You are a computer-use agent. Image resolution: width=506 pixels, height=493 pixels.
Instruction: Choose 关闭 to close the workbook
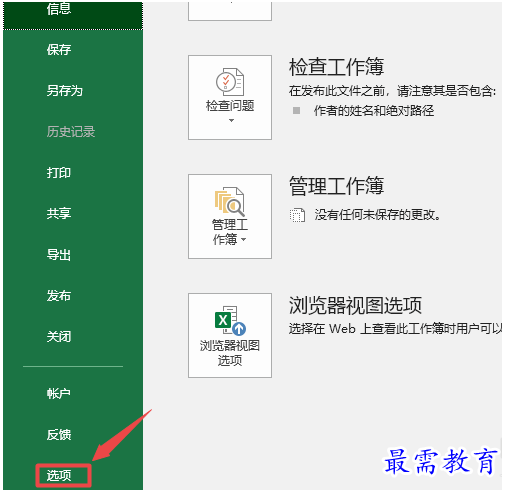click(59, 337)
